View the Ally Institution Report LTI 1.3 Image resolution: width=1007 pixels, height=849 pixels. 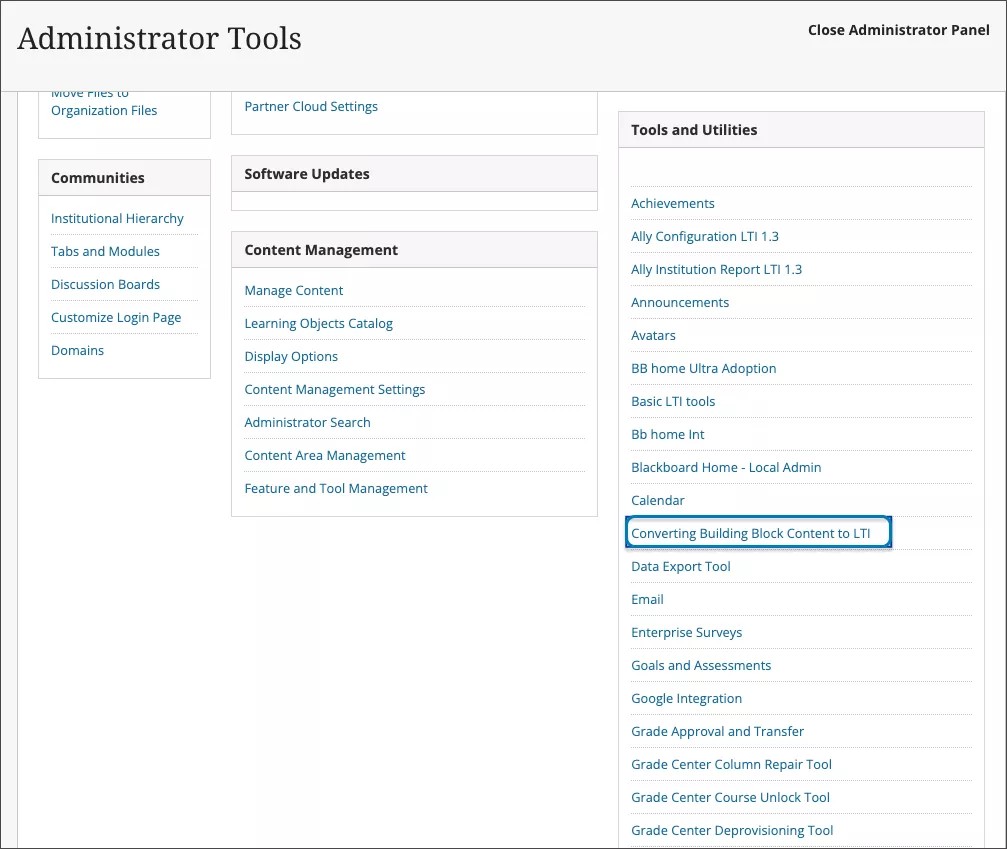pos(716,269)
